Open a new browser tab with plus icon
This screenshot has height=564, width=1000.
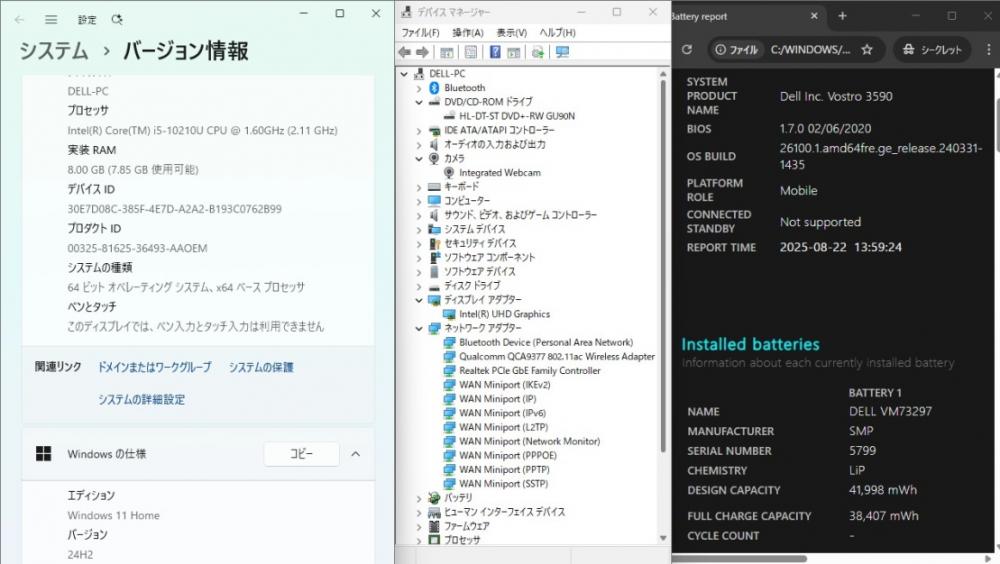point(842,16)
